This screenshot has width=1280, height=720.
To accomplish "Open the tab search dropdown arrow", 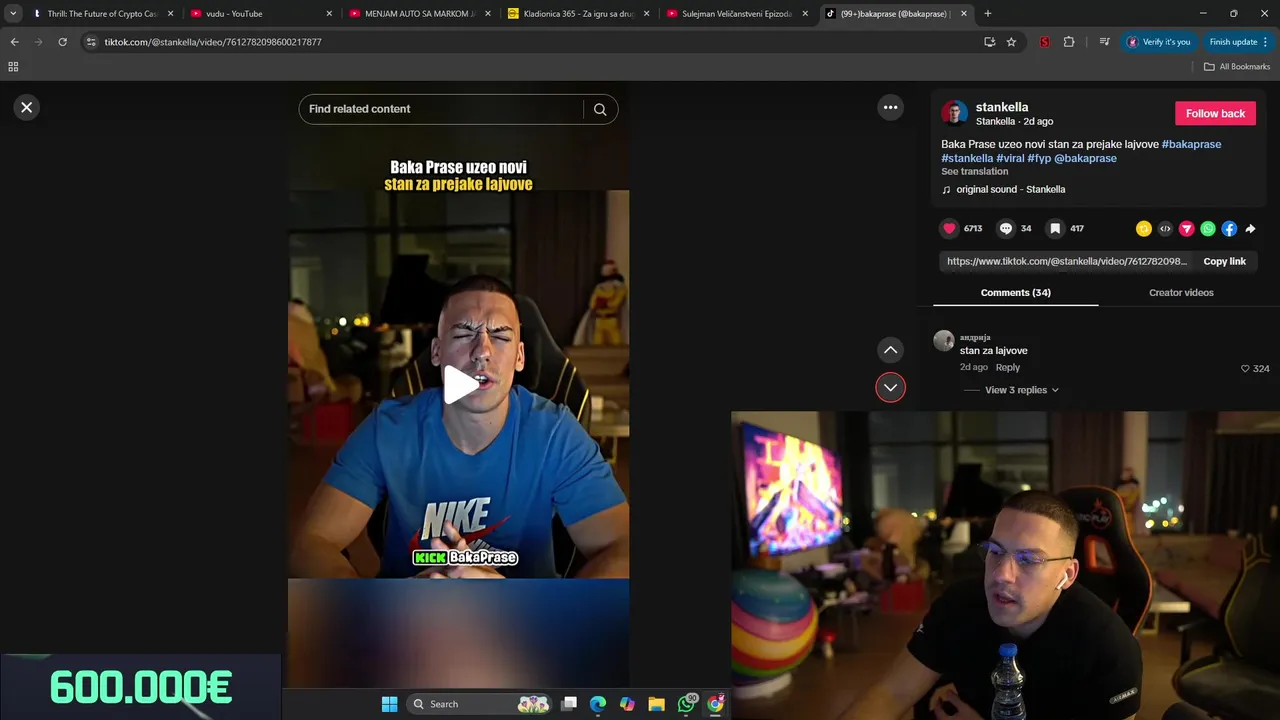I will pos(13,14).
